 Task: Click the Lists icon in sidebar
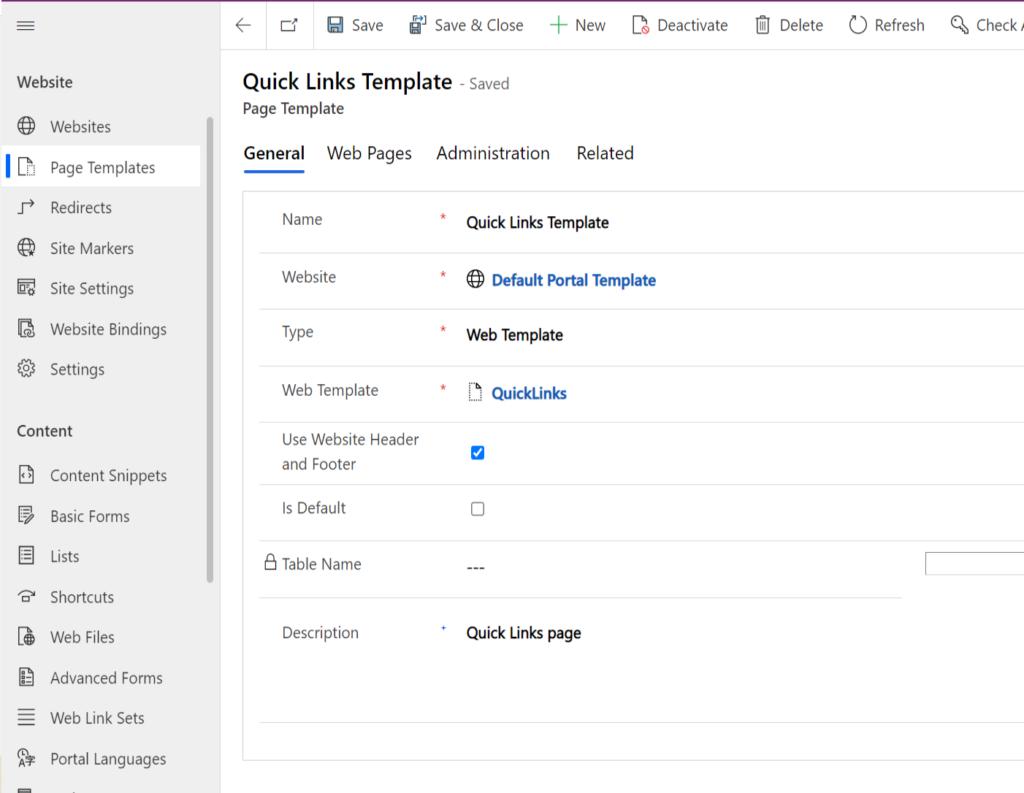[x=26, y=555]
